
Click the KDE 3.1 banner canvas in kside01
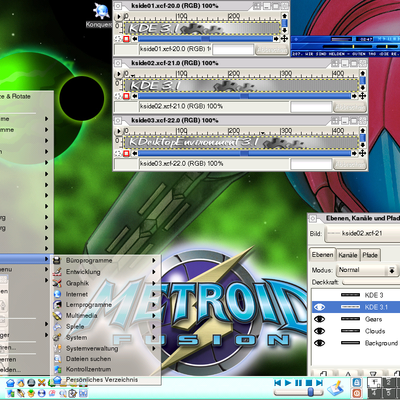(202, 28)
